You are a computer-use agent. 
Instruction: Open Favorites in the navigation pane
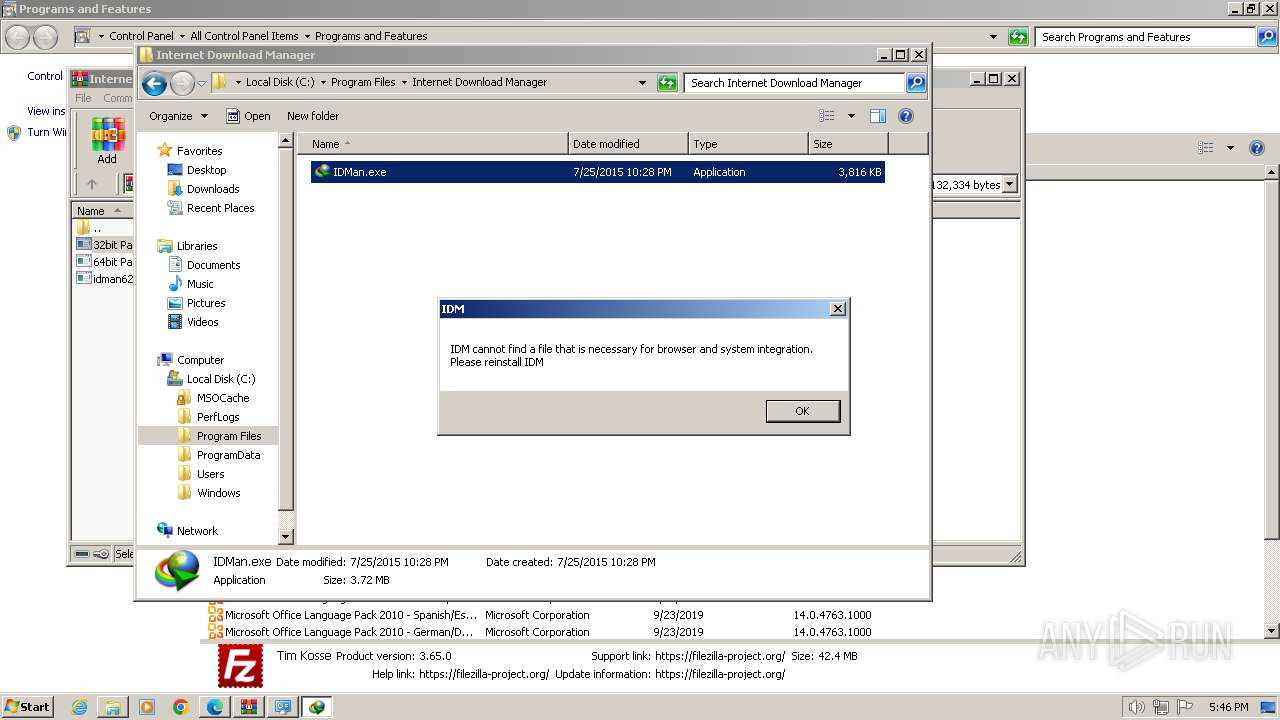click(199, 151)
